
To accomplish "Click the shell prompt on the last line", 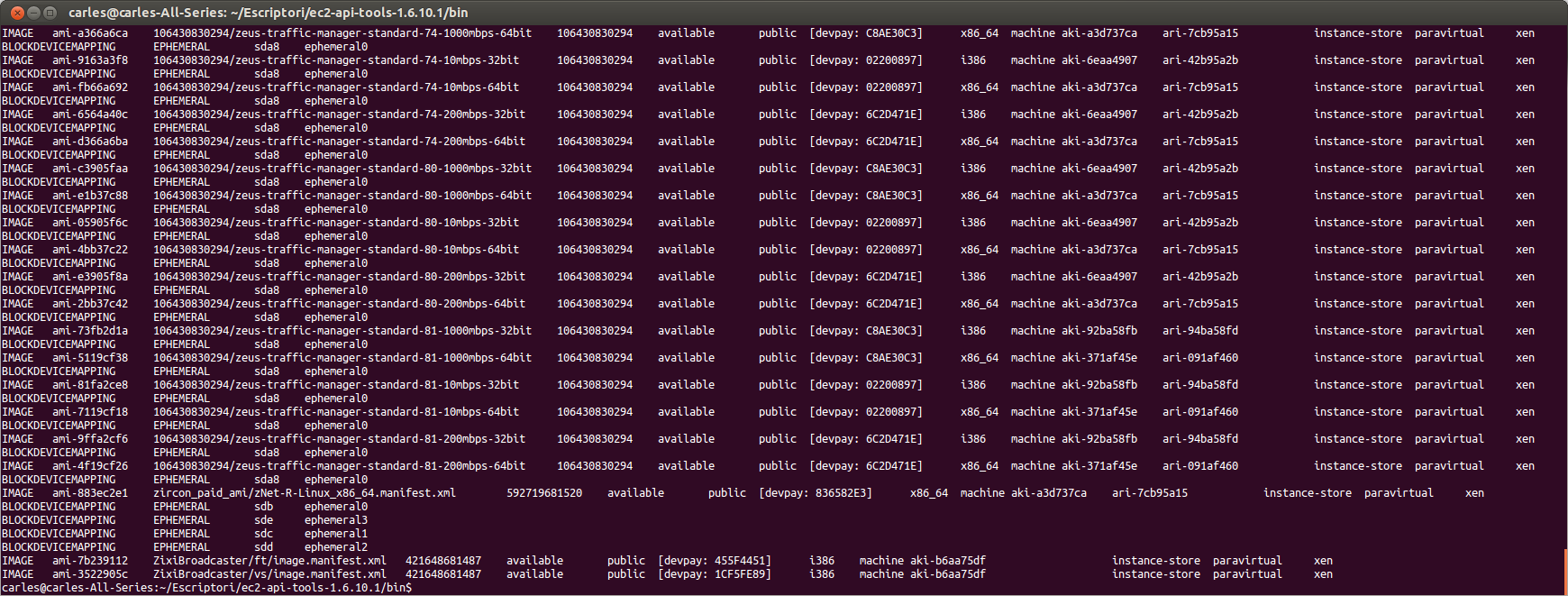I will point(206,588).
